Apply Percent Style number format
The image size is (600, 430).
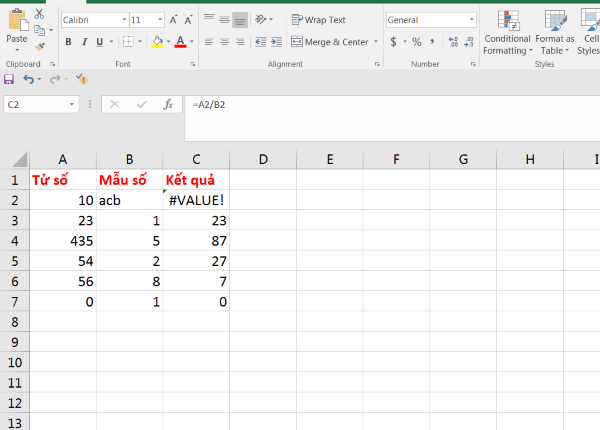tap(415, 42)
